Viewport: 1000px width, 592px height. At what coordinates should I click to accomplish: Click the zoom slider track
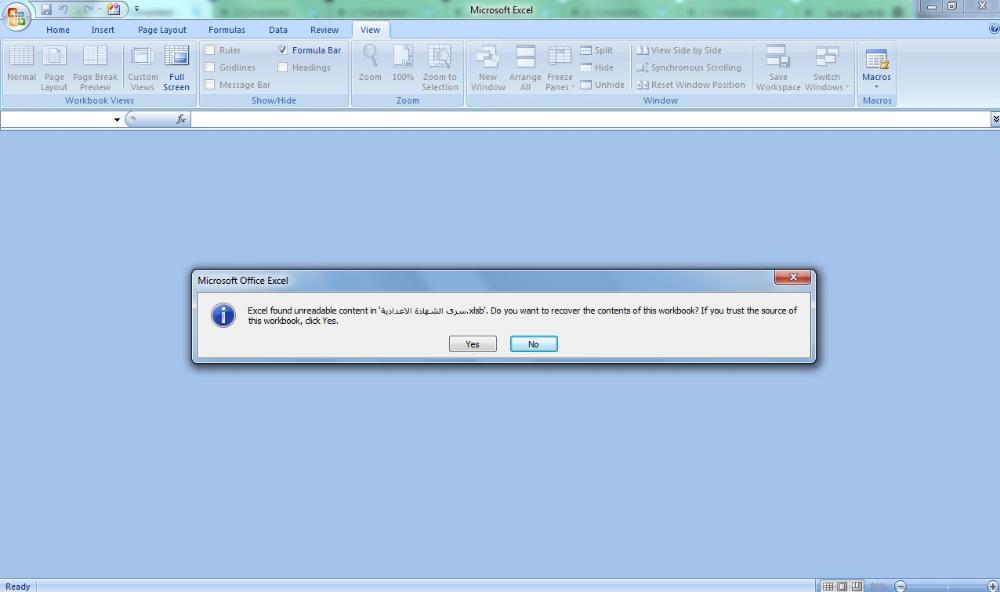(946, 586)
